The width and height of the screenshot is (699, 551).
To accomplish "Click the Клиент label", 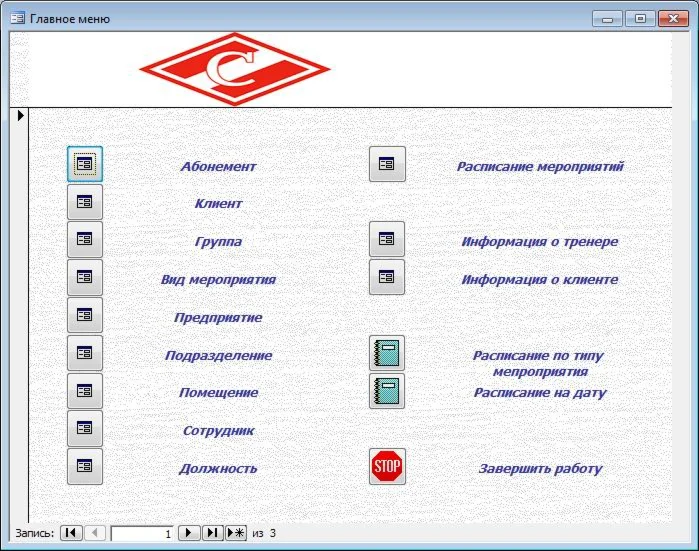I will pos(218,204).
